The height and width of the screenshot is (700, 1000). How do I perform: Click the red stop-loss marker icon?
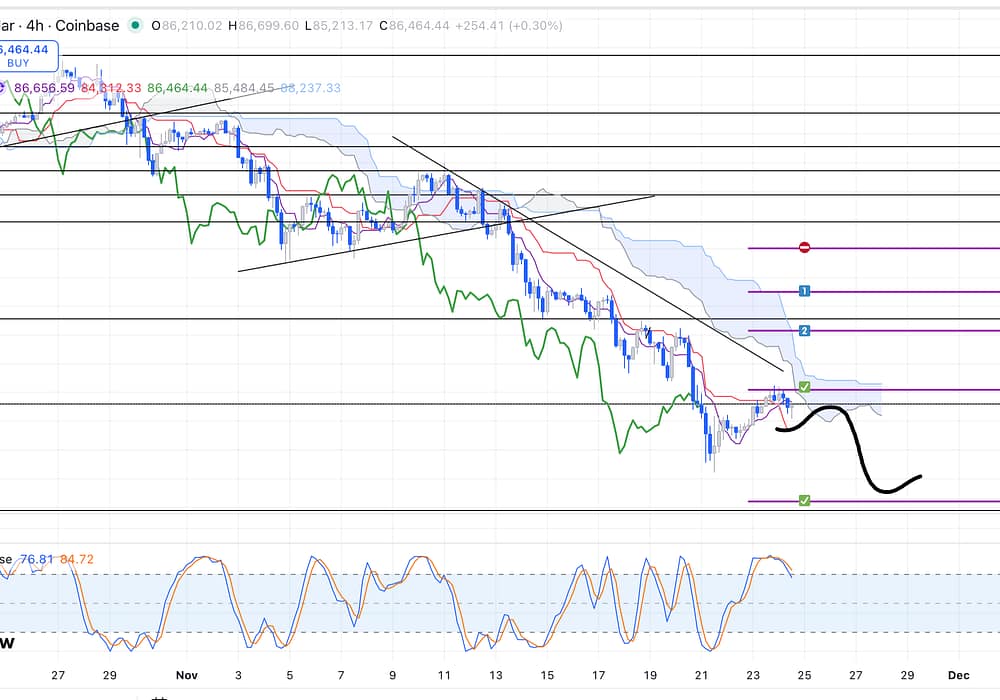click(x=804, y=247)
